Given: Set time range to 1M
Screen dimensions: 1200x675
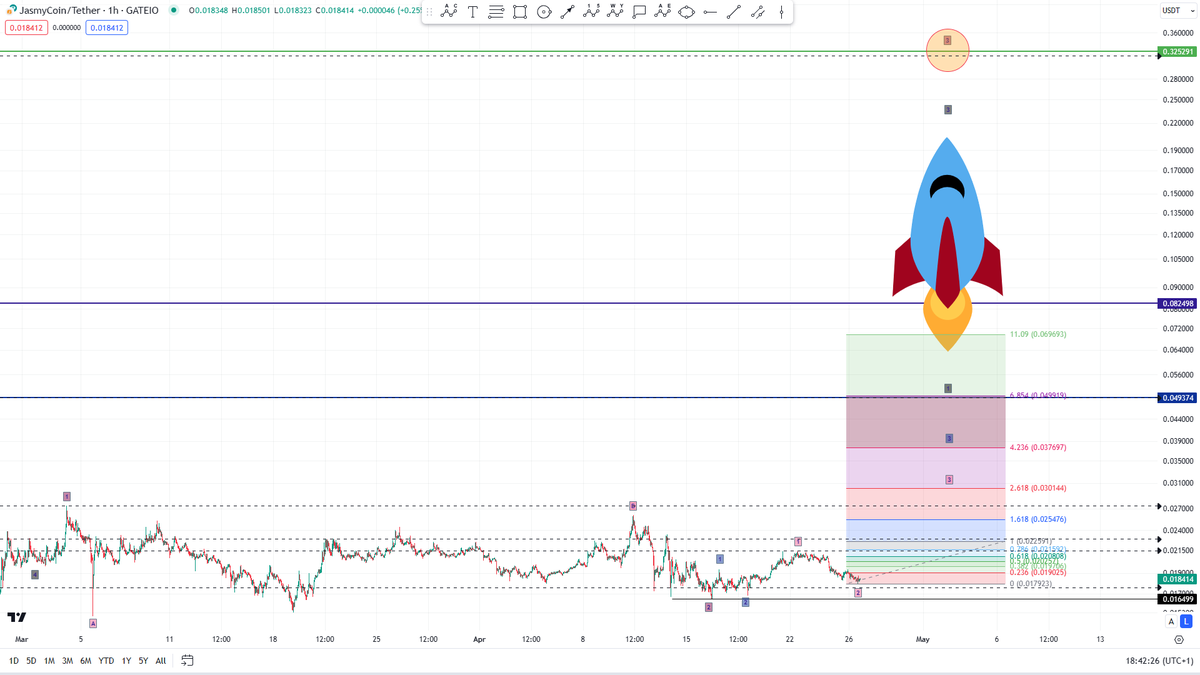Looking at the screenshot, I should [x=49, y=661].
